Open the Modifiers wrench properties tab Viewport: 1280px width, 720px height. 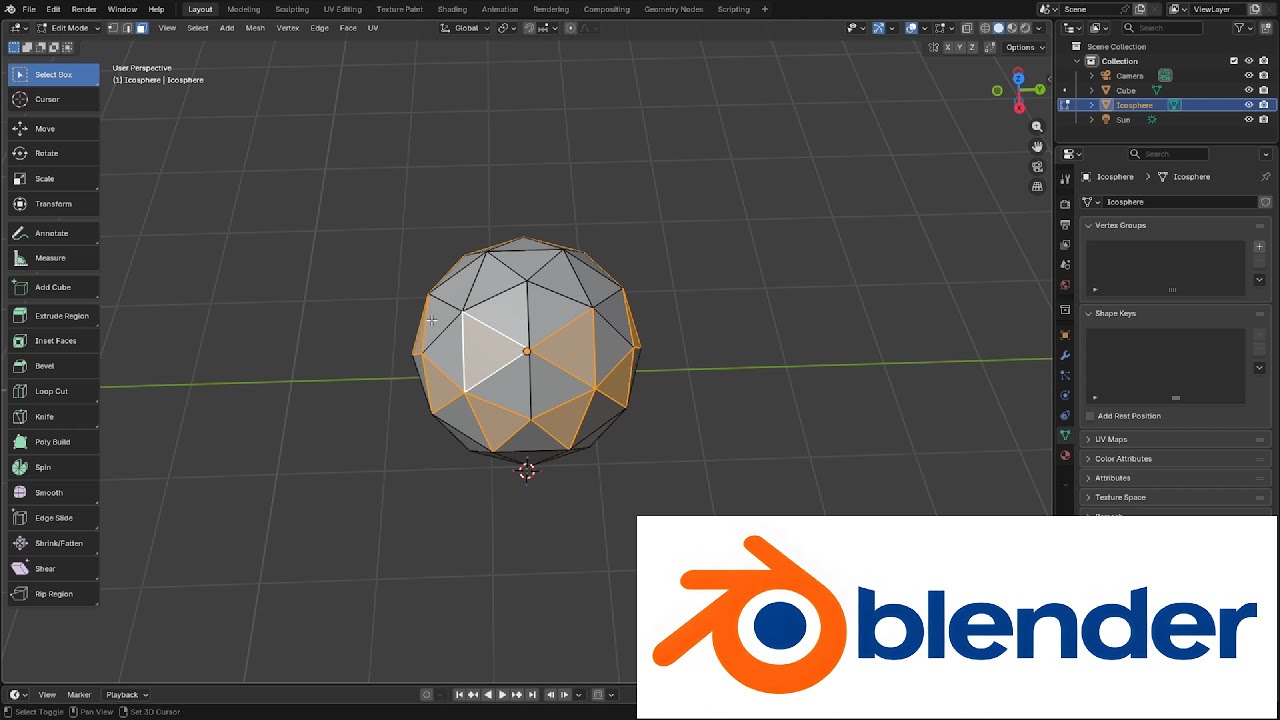pos(1065,355)
